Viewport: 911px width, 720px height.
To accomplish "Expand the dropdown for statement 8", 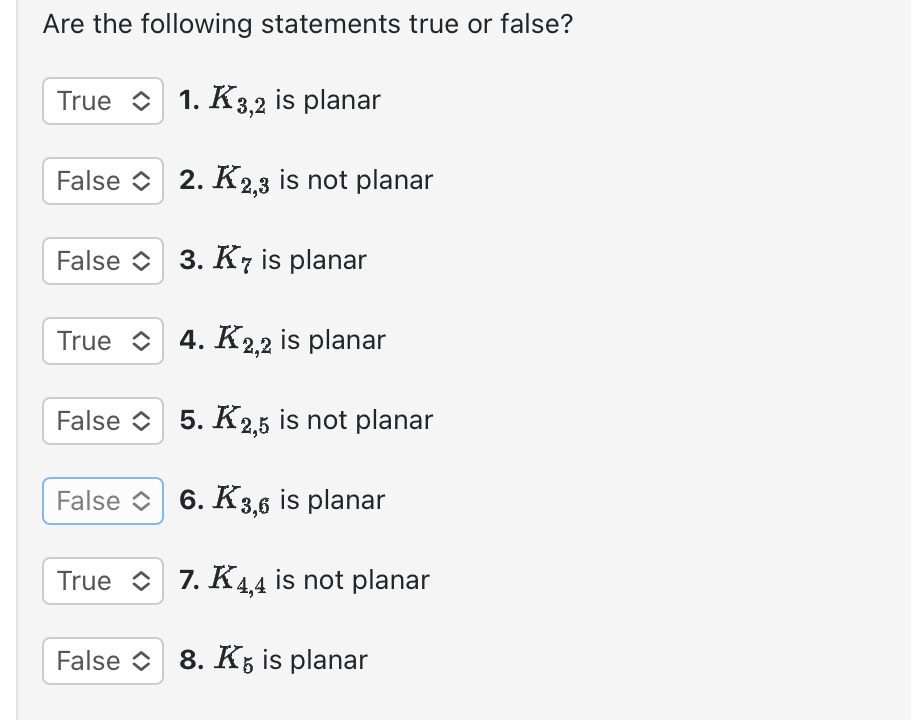I will [x=102, y=661].
